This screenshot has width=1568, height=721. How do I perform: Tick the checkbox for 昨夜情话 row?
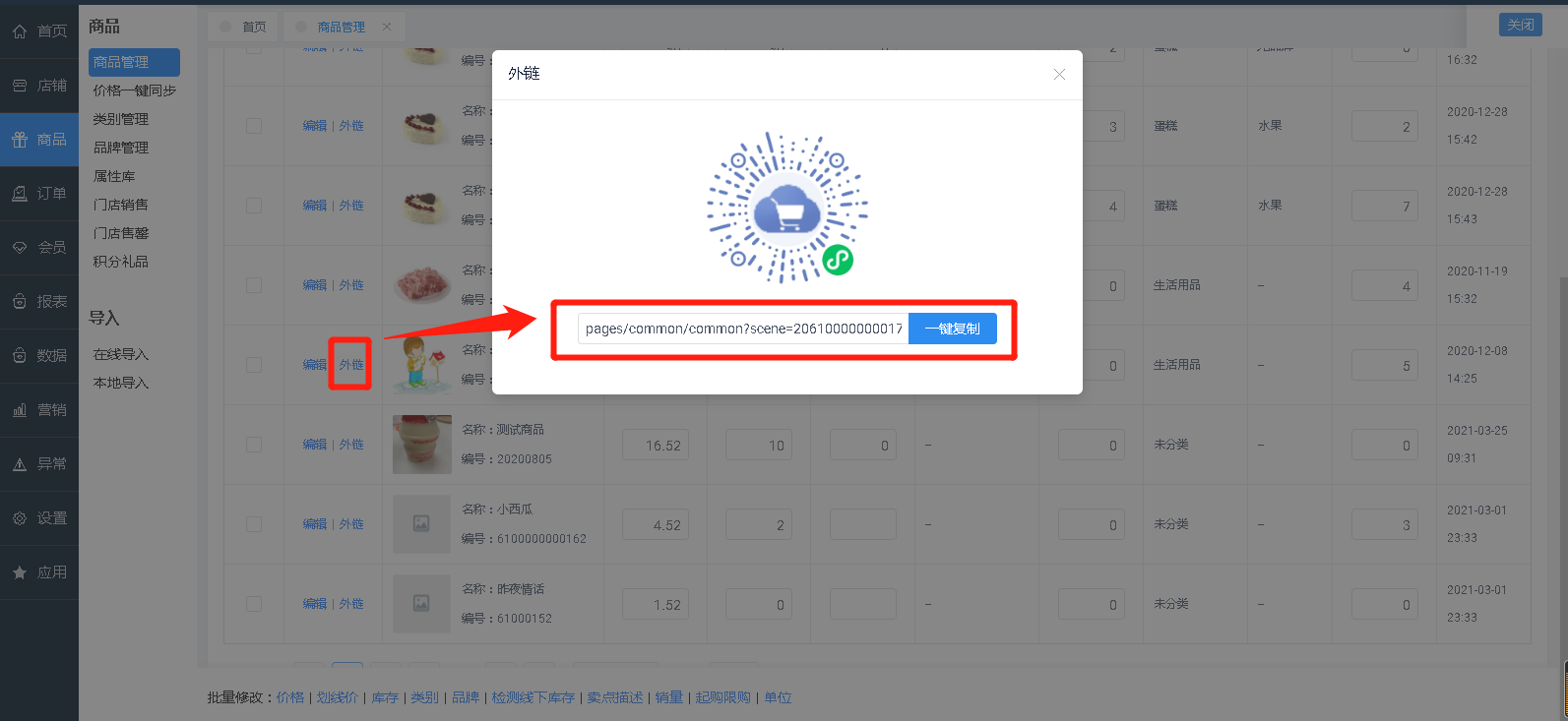(254, 604)
